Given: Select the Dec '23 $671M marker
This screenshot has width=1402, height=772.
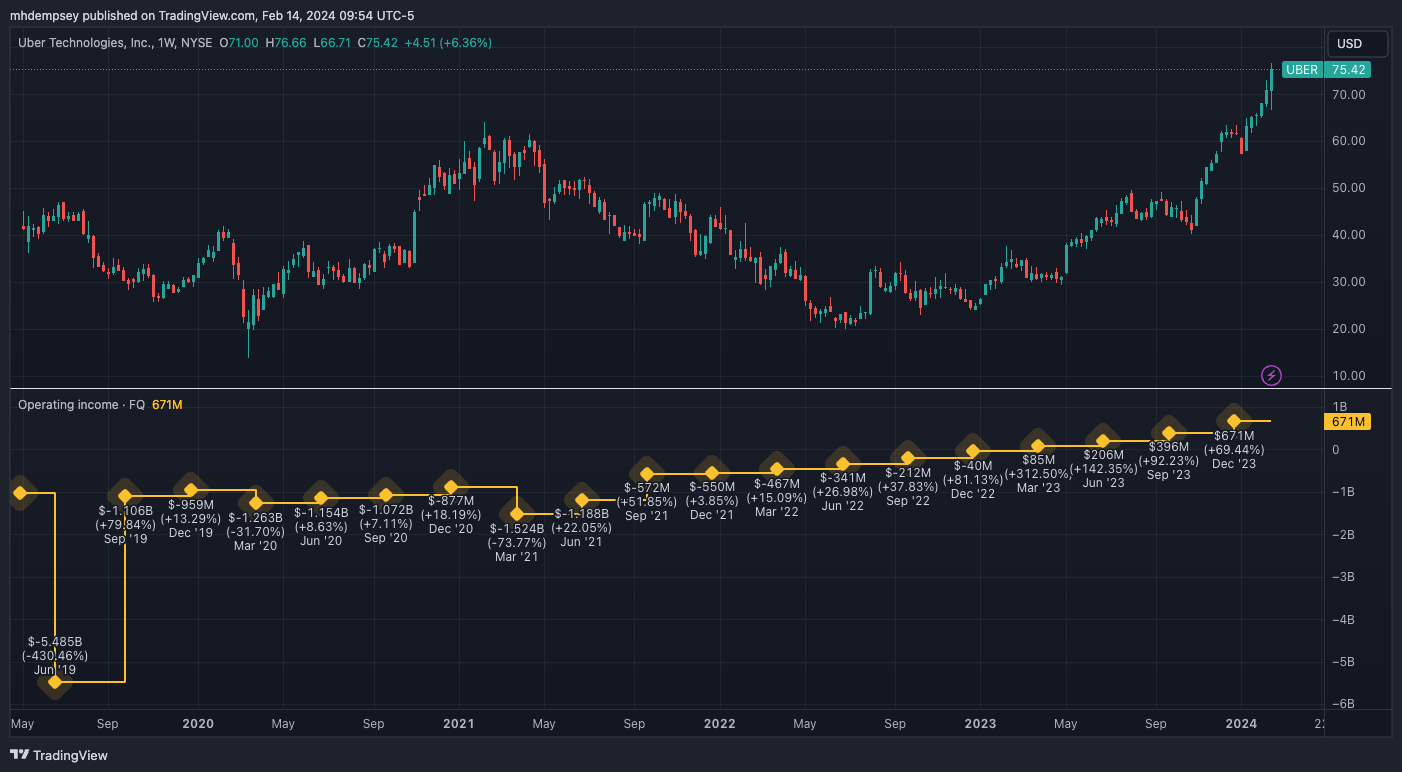Looking at the screenshot, I should pyautogui.click(x=1234, y=421).
